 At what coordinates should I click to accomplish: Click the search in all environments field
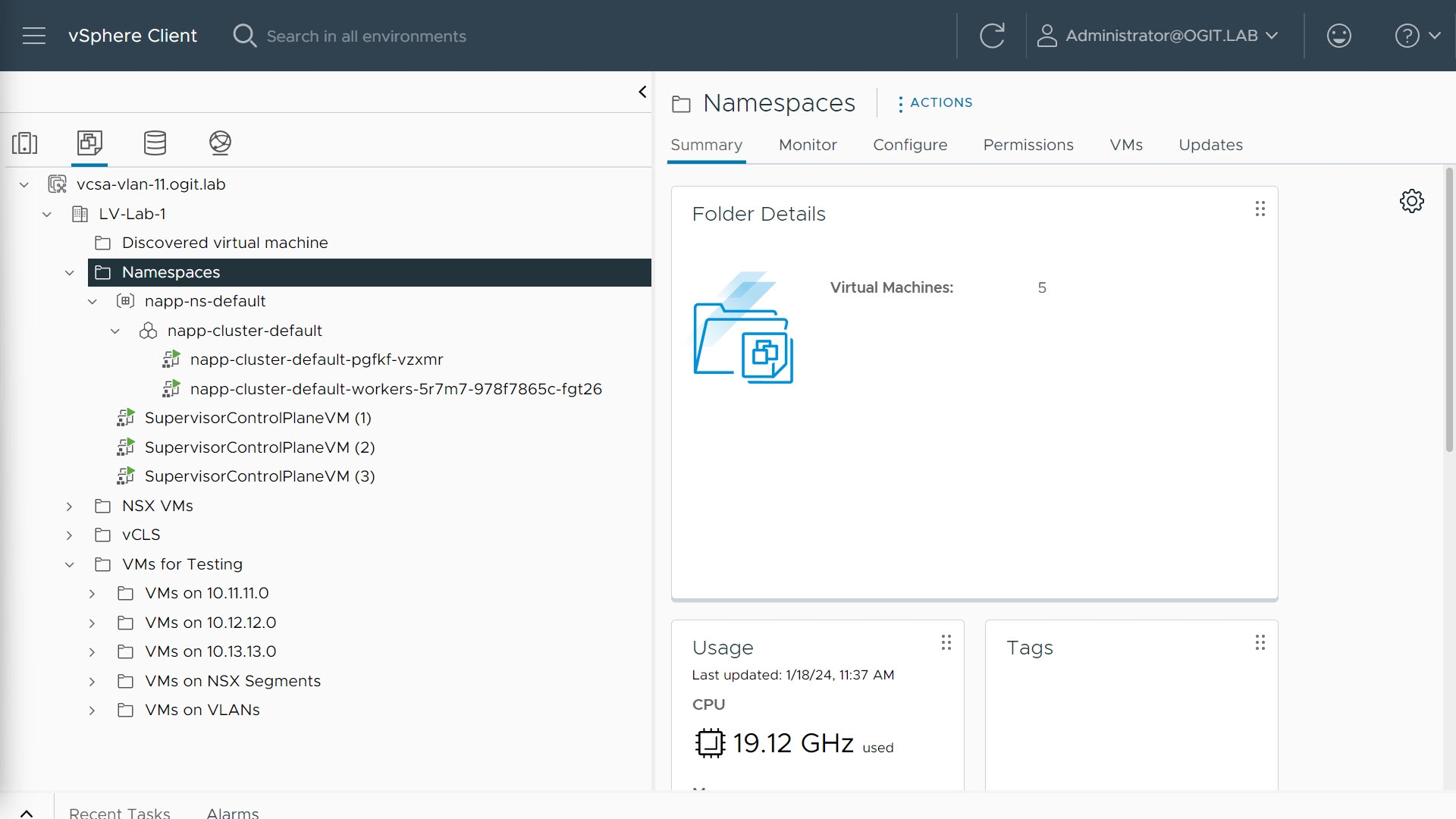(366, 36)
